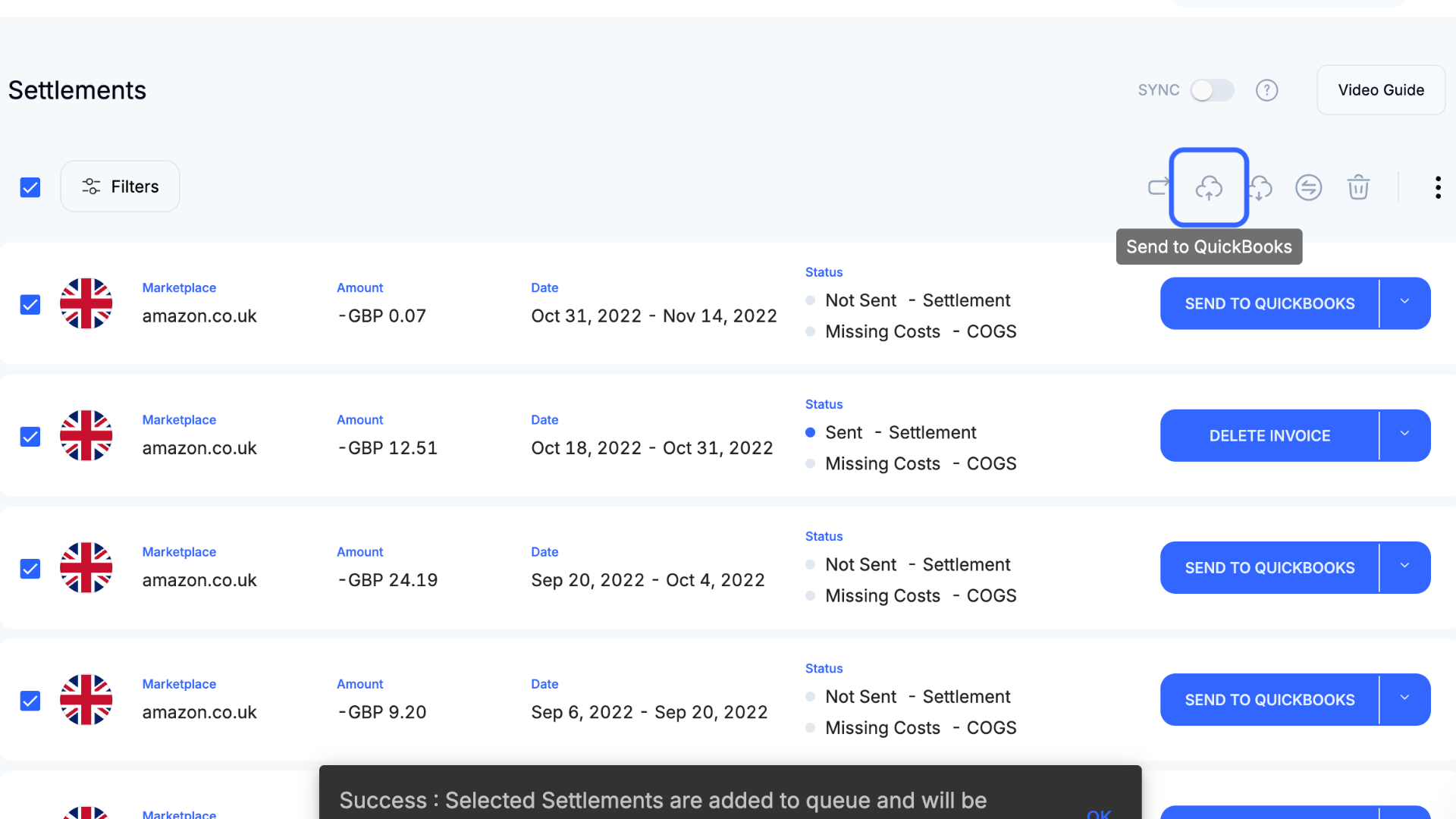Image resolution: width=1456 pixels, height=819 pixels.
Task: Click amount -GBP 0.07
Action: coord(381,316)
